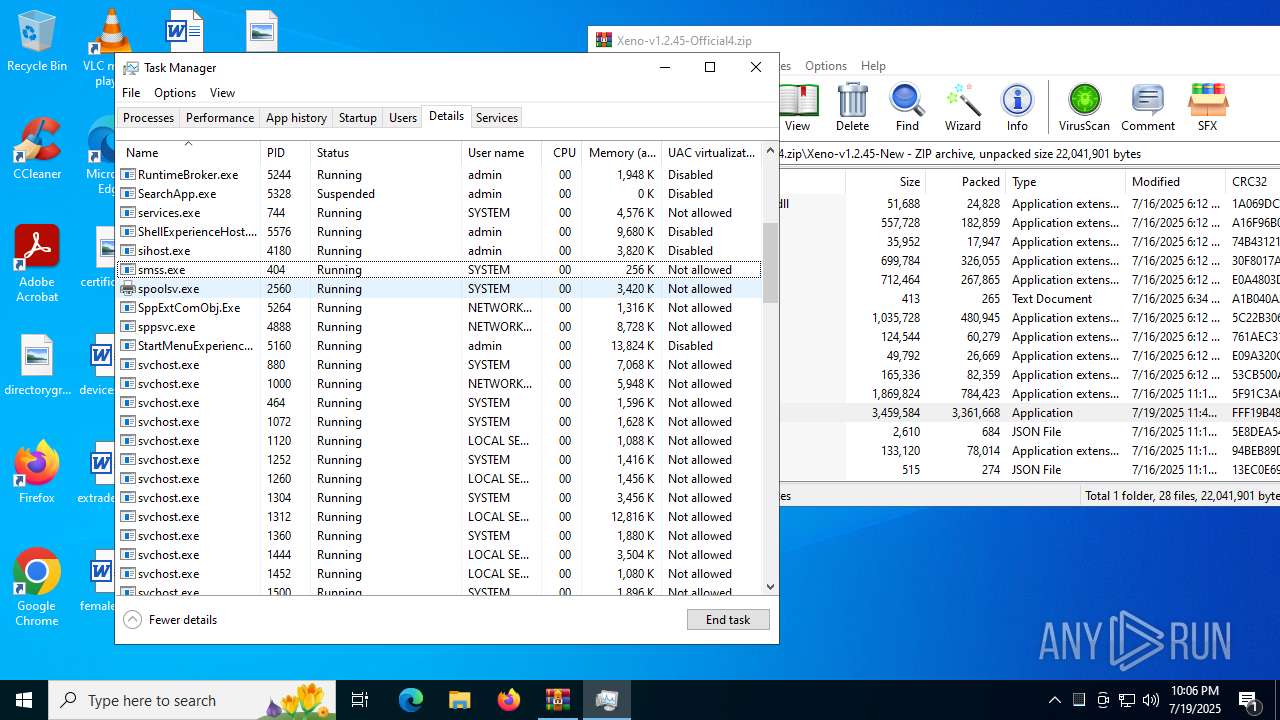Run VirusScan from WinRAR toolbar
The height and width of the screenshot is (720, 1280).
point(1084,106)
